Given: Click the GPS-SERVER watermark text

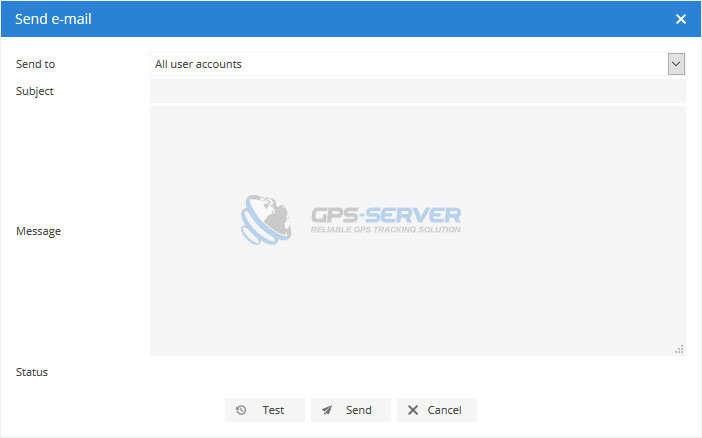Looking at the screenshot, I should 386,215.
